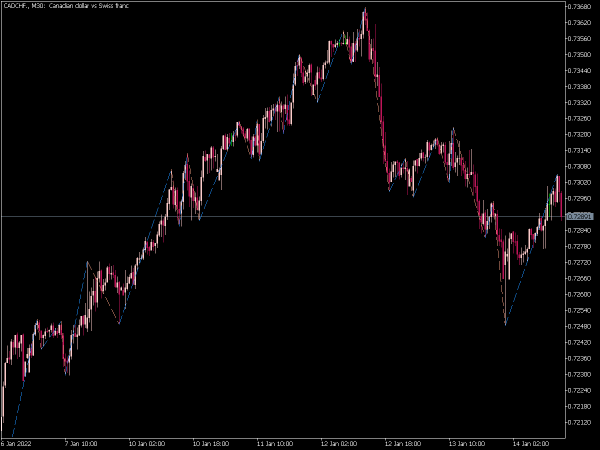Click the 10 Jan 18:00 time label
This screenshot has height=450, width=600.
click(211, 444)
